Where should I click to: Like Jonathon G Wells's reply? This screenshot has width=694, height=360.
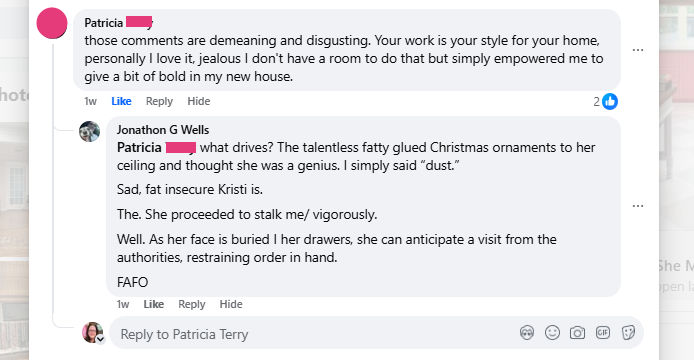pyautogui.click(x=154, y=304)
